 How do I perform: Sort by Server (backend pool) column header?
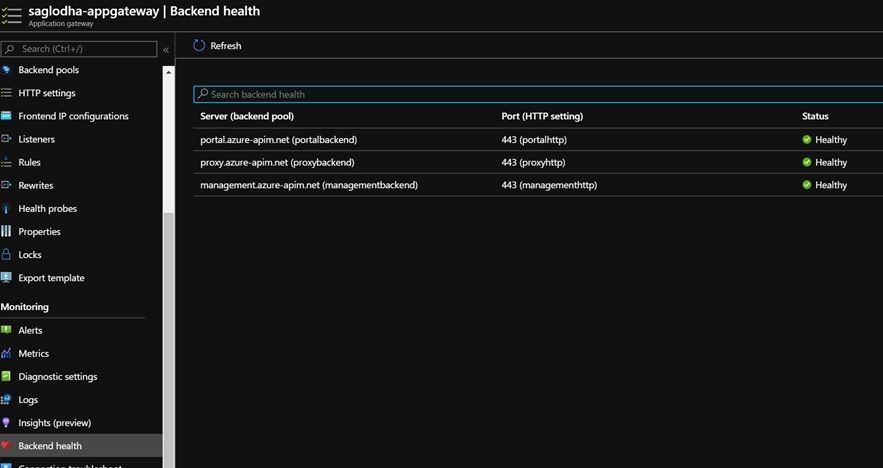[x=247, y=116]
